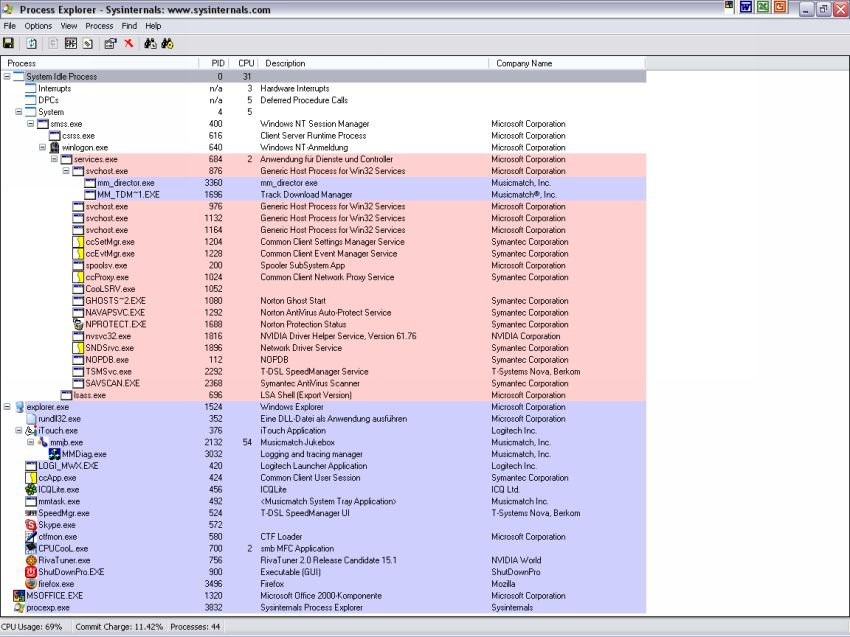Image resolution: width=850 pixels, height=637 pixels.
Task: Click 'CPU Usage: 69%' in status bar
Action: [32, 627]
